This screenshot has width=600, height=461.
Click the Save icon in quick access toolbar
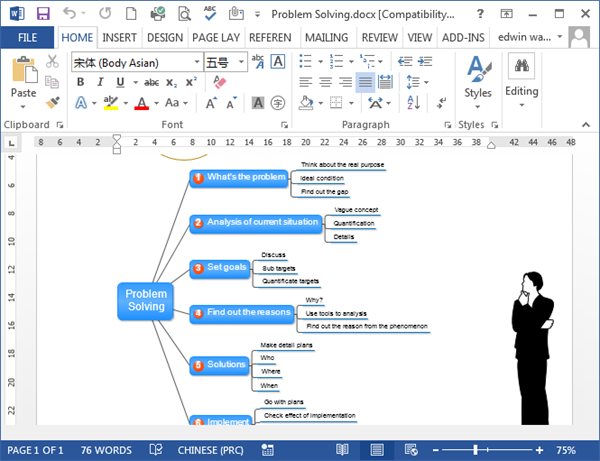tap(41, 14)
